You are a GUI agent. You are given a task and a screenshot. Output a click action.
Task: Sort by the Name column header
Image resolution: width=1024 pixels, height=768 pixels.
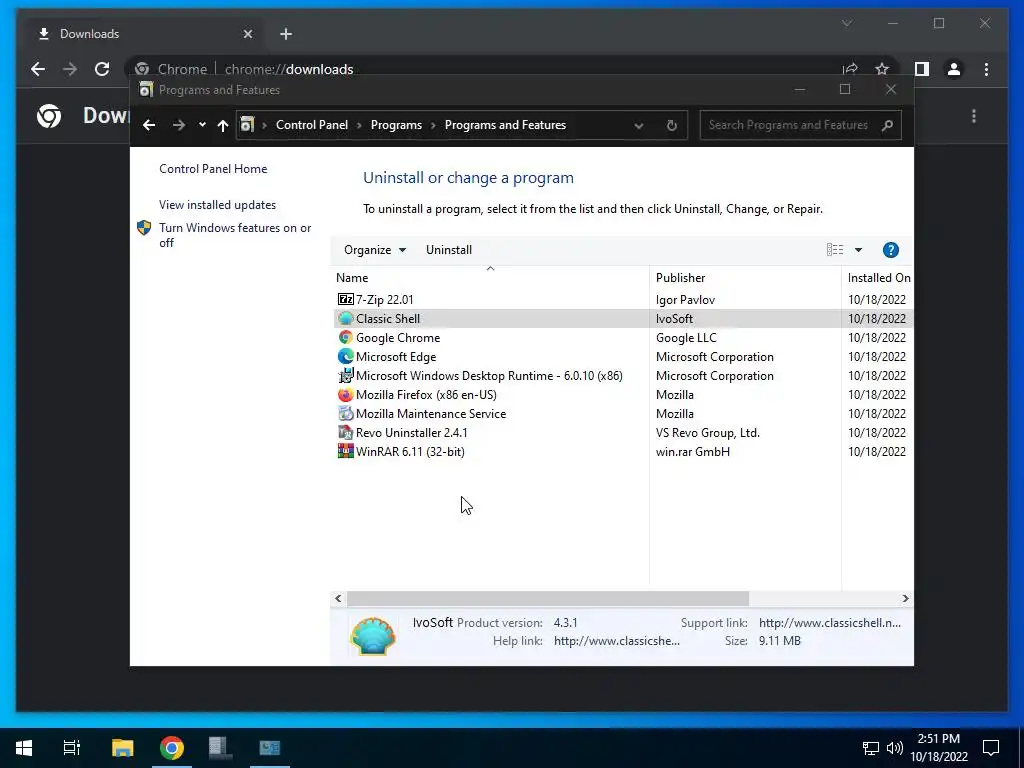coord(490,278)
